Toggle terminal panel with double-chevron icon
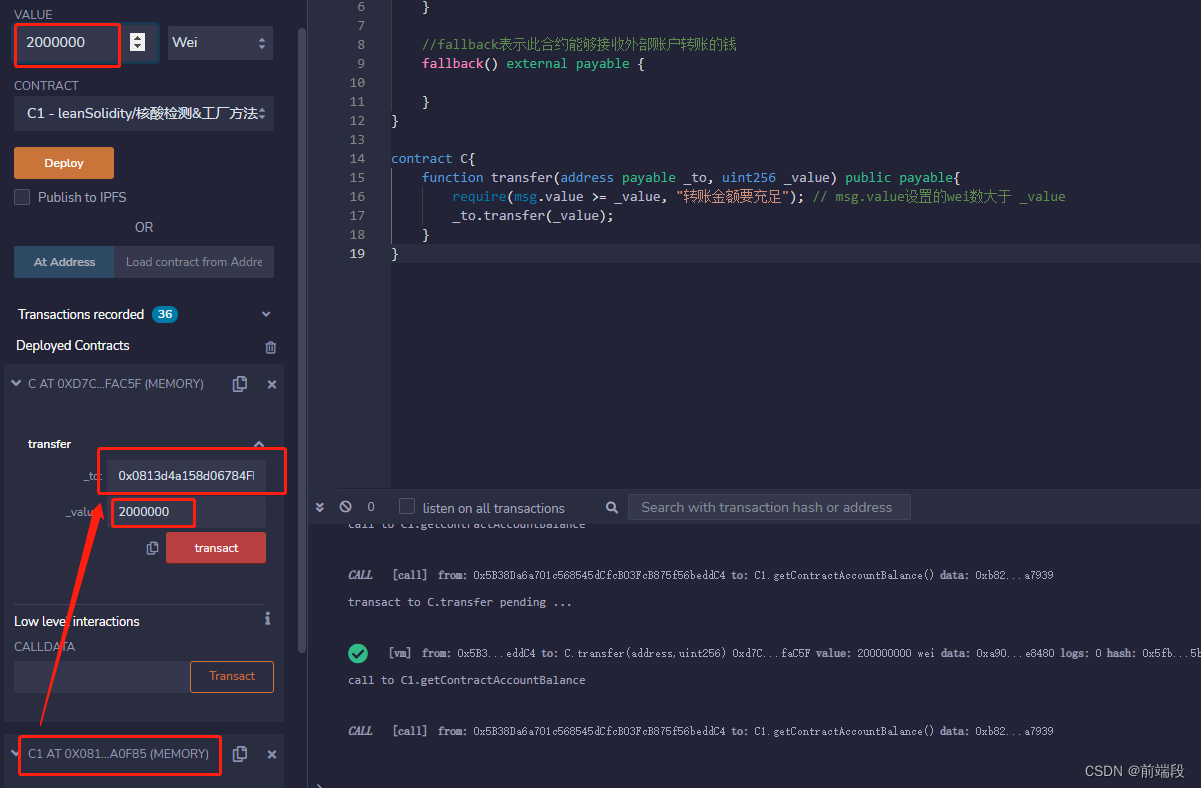Screen dimensions: 1201x788 point(320,507)
